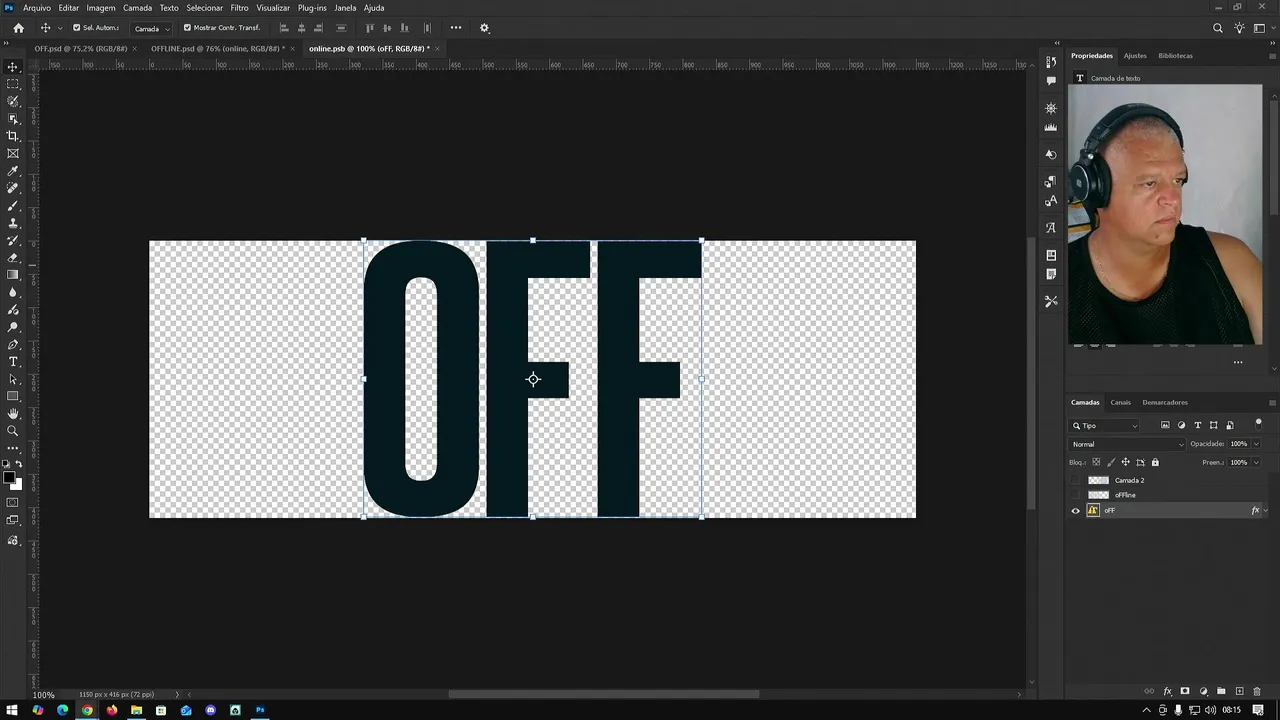Toggle Sel. Autom. checkbox
This screenshot has height=720, width=1280.
click(76, 28)
